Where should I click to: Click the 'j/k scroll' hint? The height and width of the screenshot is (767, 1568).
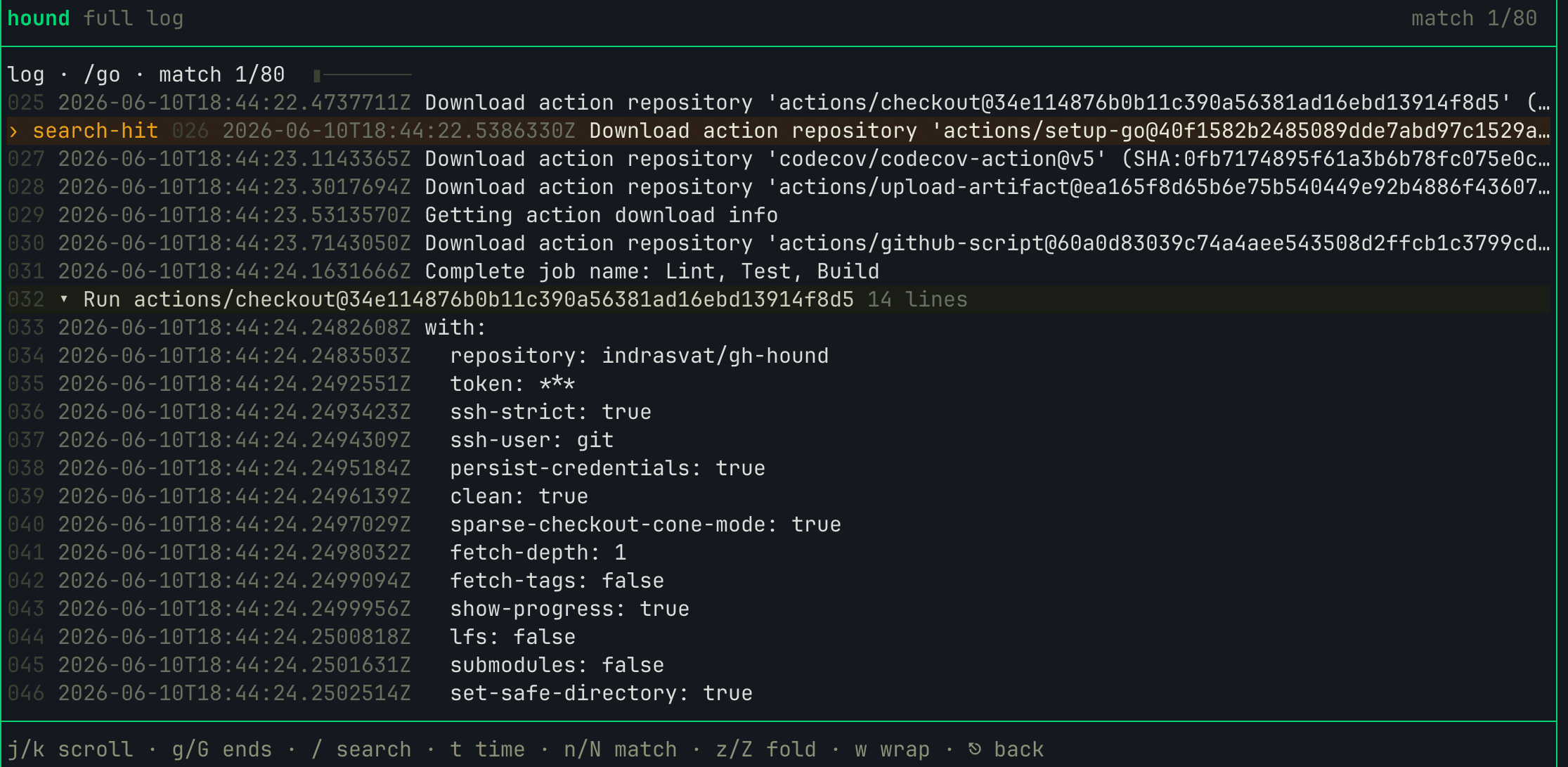70,749
